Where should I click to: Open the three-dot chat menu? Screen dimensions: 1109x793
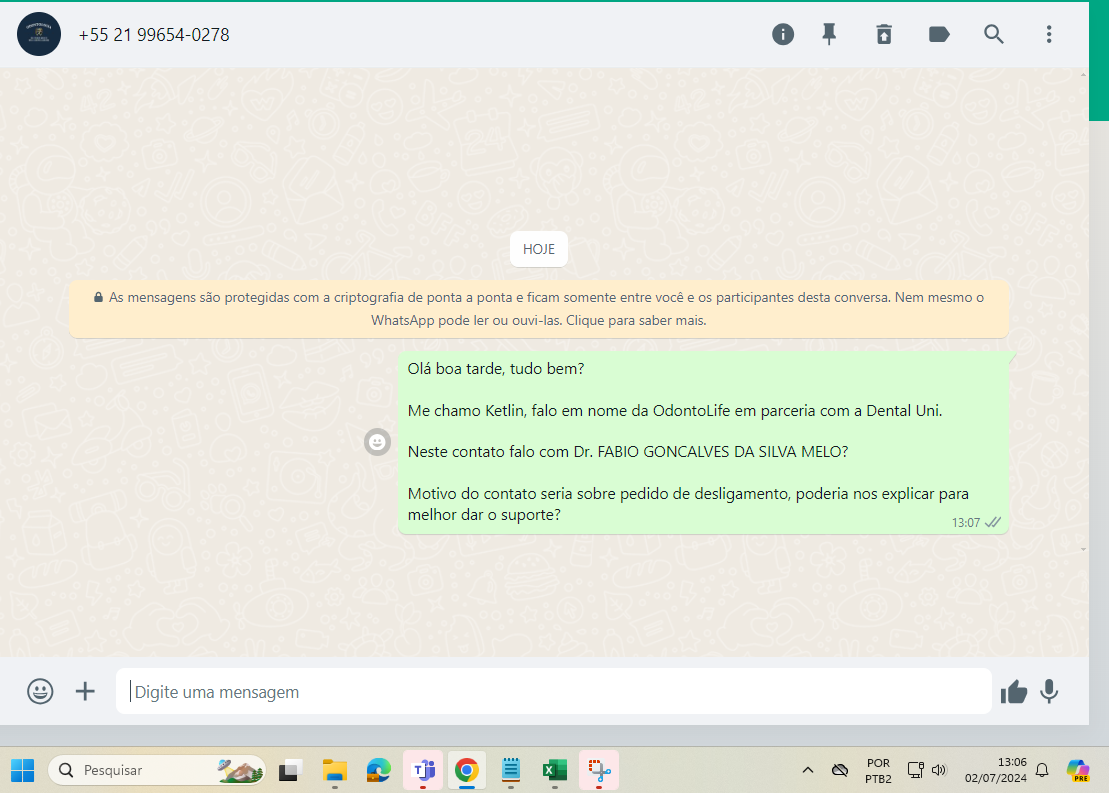click(1049, 34)
